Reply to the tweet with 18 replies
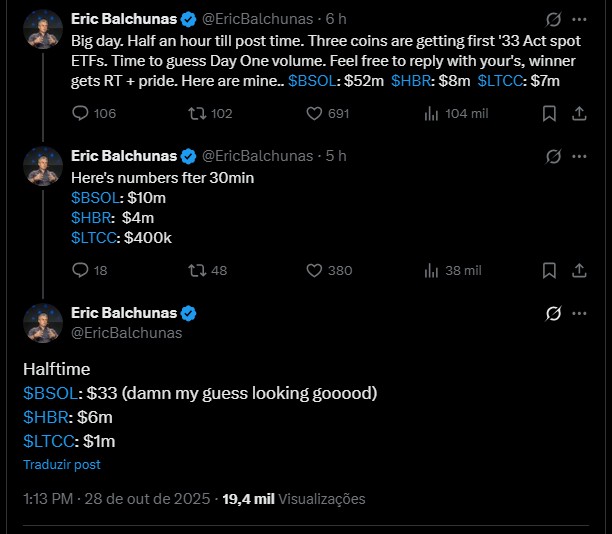Screen dimensions: 612x534 coord(83,270)
